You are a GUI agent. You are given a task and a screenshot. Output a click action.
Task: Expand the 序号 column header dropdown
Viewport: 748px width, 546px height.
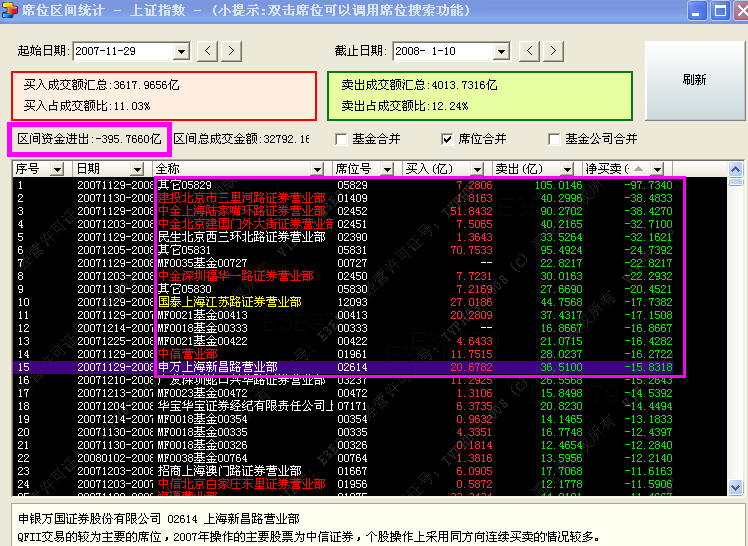65,168
